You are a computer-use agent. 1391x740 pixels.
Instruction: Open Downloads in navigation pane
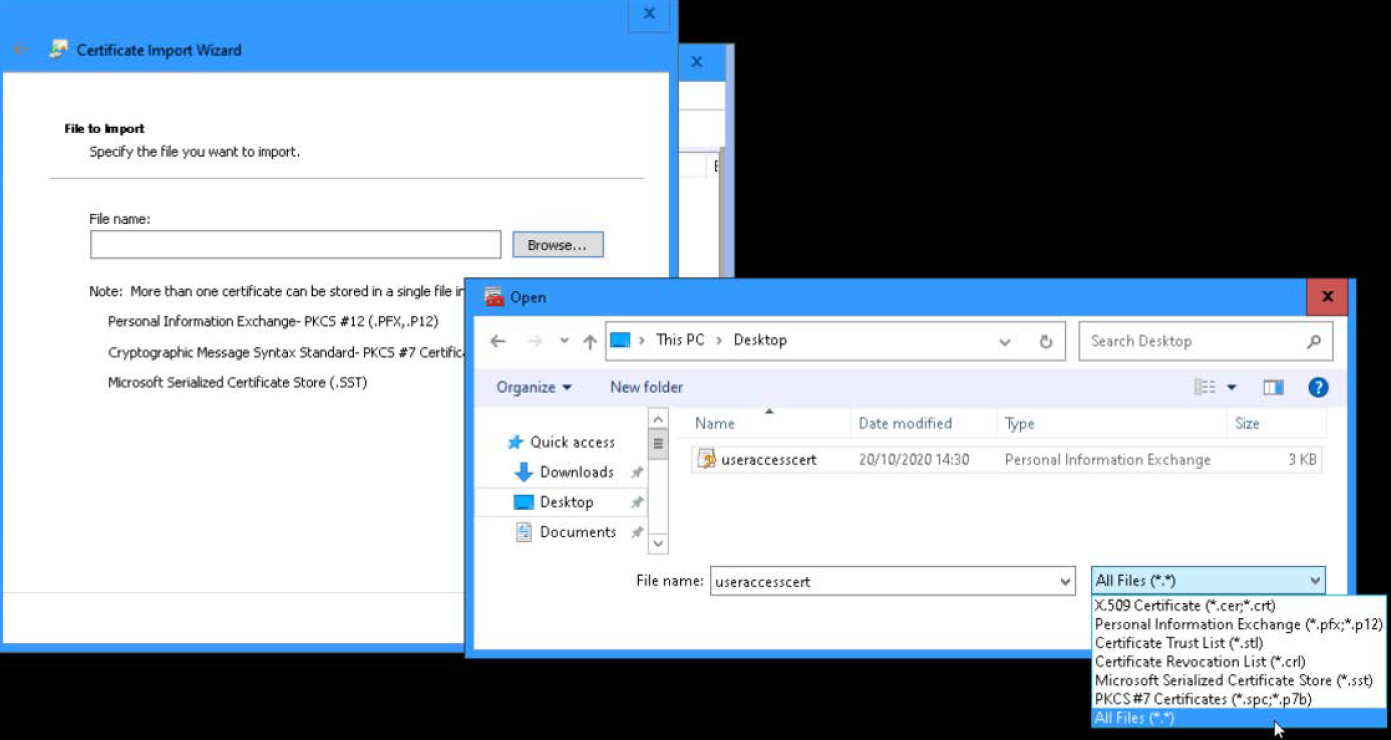point(576,472)
